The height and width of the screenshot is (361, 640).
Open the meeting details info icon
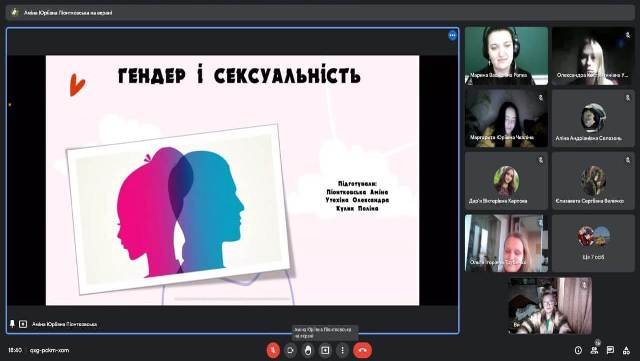click(x=578, y=350)
